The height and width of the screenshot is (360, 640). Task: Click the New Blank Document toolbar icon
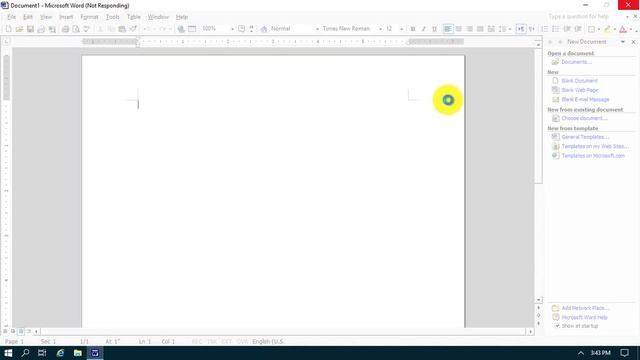pyautogui.click(x=9, y=29)
